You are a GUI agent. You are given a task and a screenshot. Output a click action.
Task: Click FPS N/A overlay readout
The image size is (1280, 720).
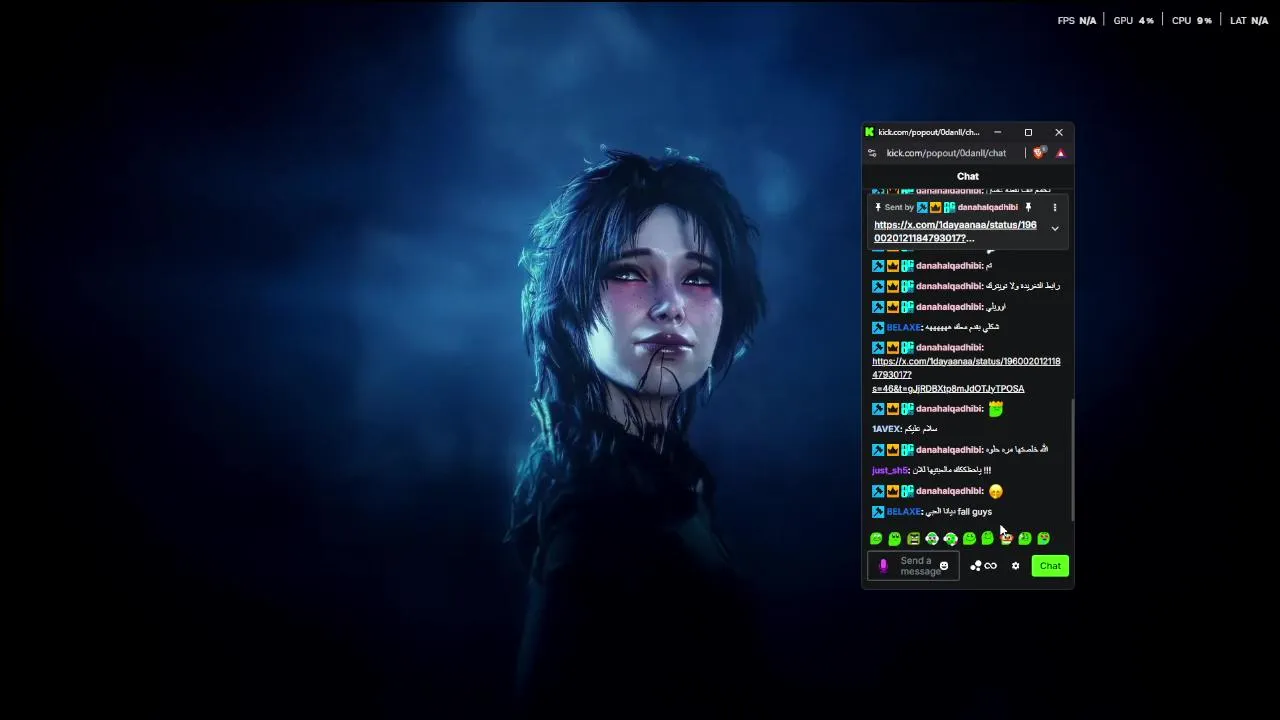coord(1077,20)
